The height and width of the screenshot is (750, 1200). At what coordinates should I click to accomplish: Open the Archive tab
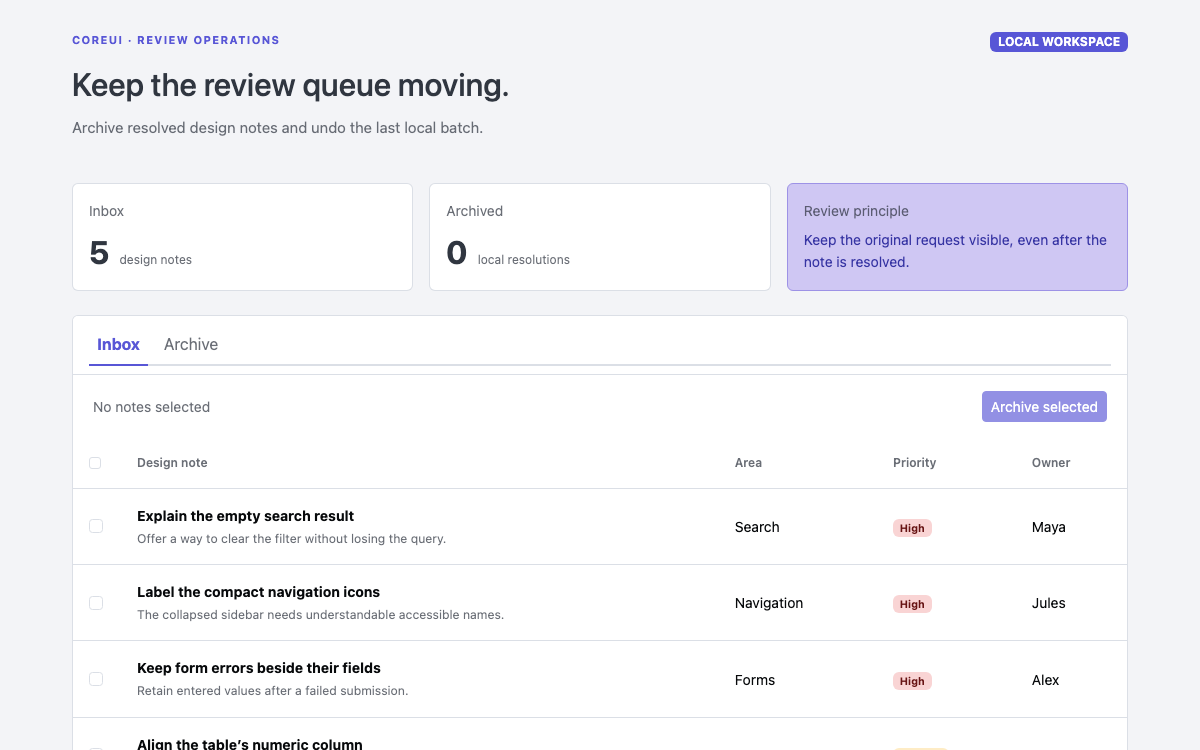pyautogui.click(x=191, y=344)
